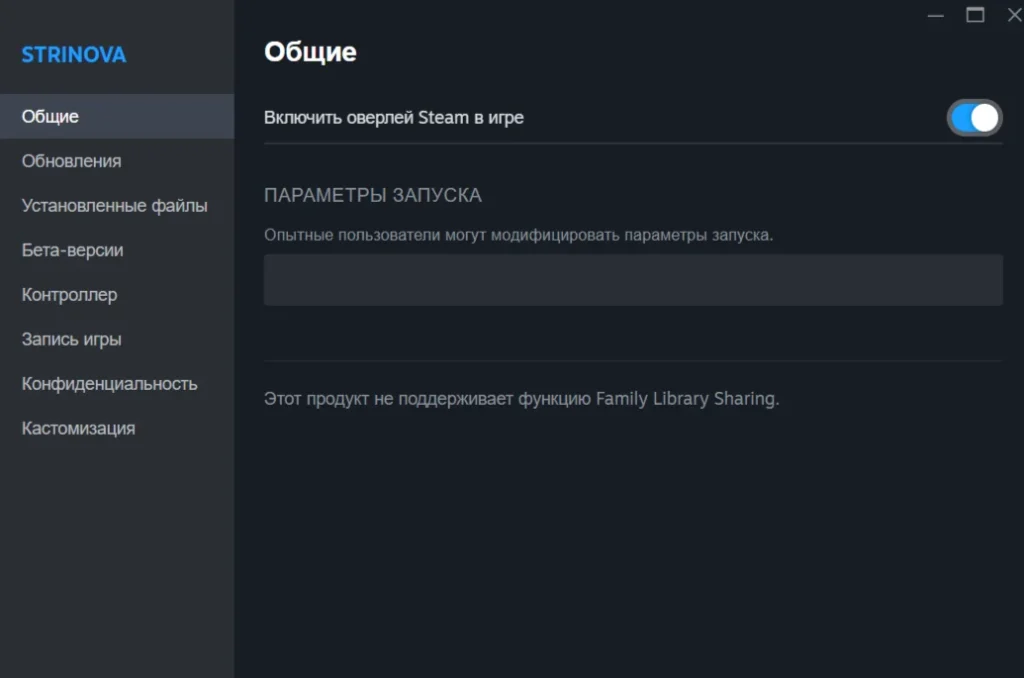Click the white knob of the overlay toggle
The height and width of the screenshot is (678, 1024).
click(984, 118)
